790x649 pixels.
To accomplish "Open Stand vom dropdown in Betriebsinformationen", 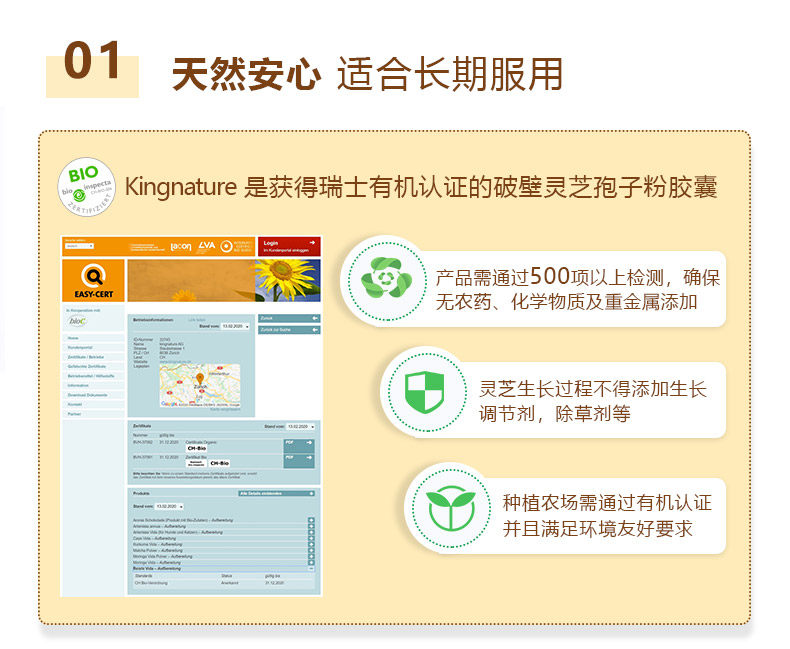I will (235, 327).
